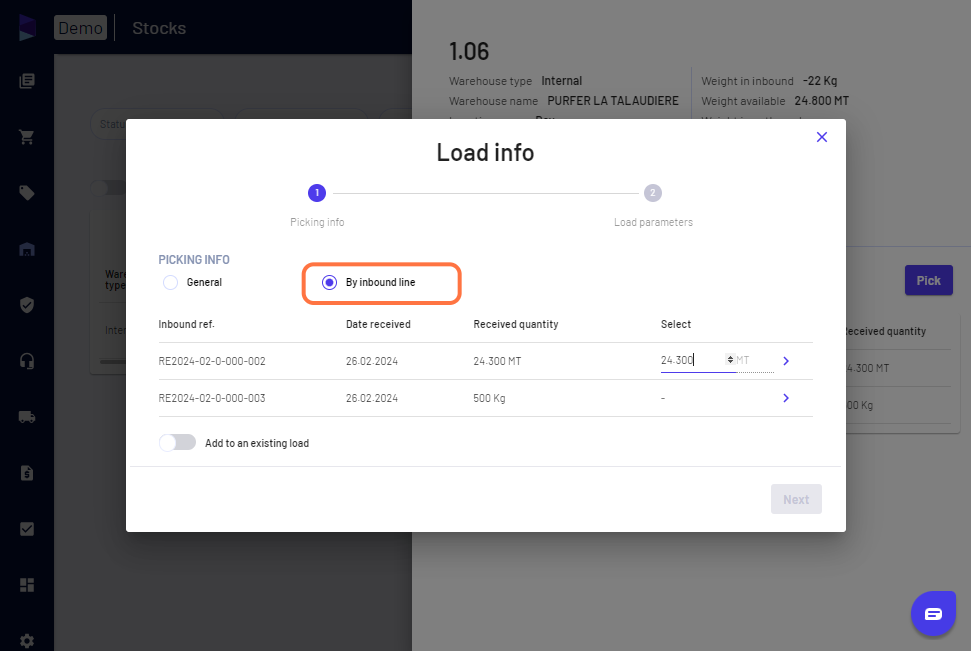Click the Select column header
The height and width of the screenshot is (651, 971).
[676, 324]
